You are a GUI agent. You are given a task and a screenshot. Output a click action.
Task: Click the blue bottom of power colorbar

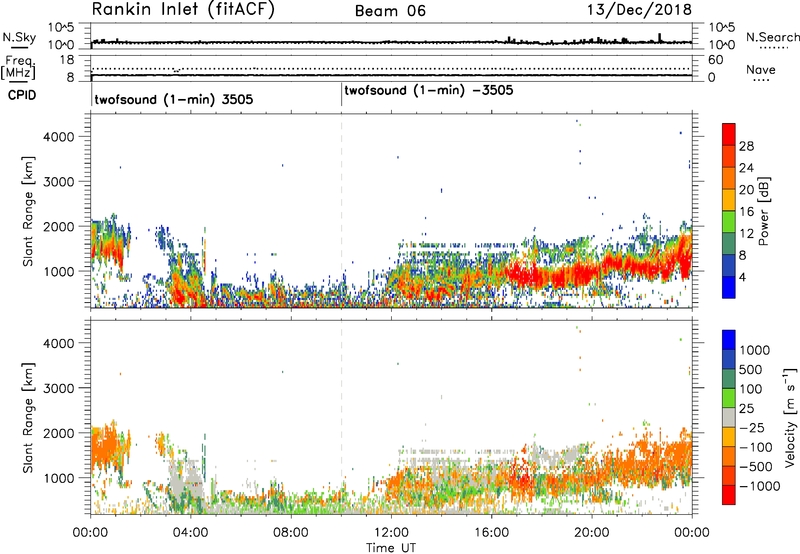(x=729, y=288)
